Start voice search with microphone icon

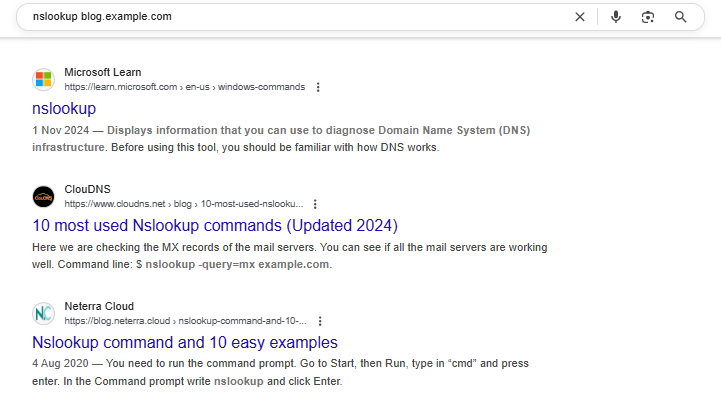(616, 17)
